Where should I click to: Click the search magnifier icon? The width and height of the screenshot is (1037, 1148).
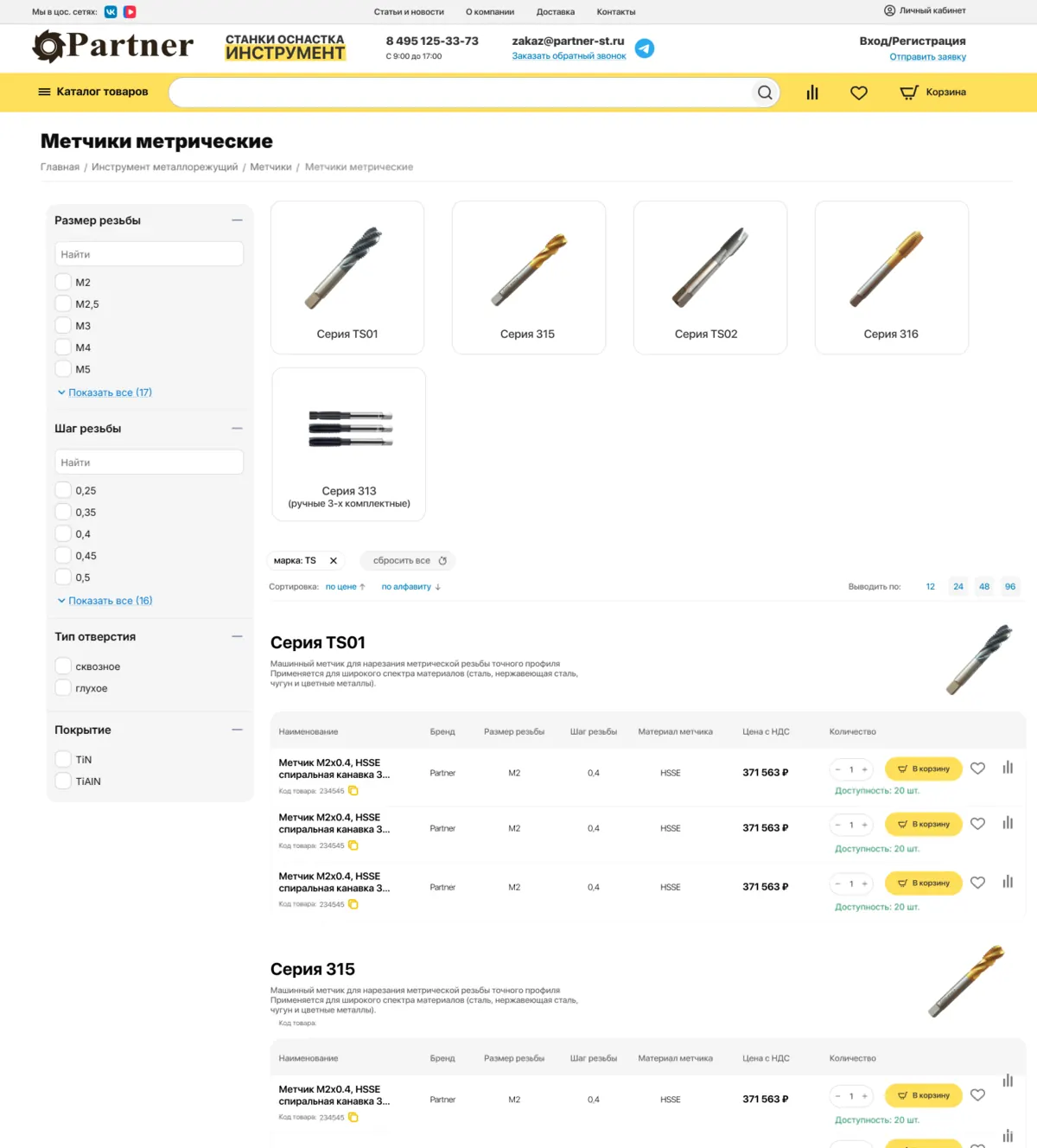(765, 92)
